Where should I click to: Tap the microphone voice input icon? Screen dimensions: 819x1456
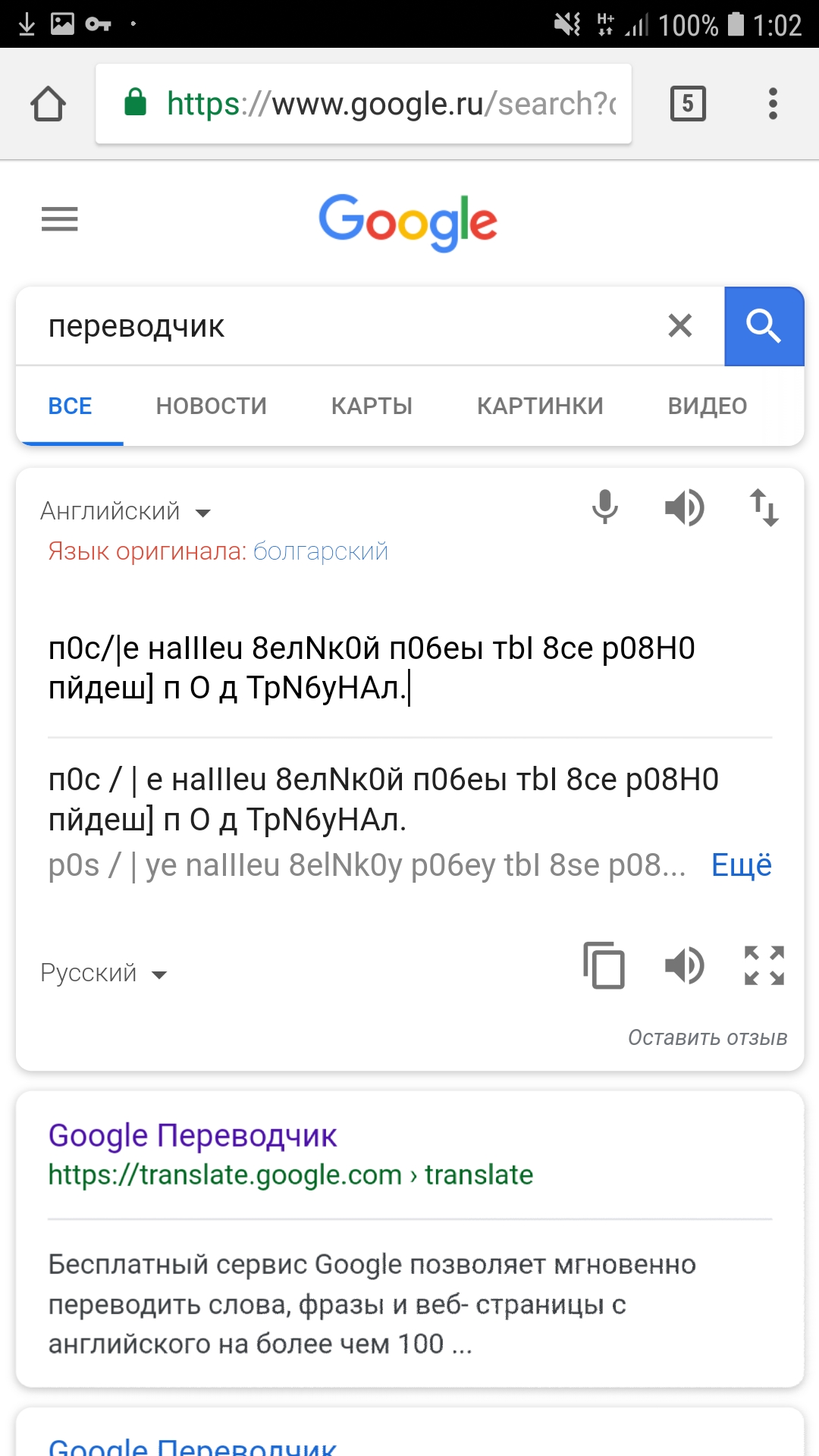point(605,507)
